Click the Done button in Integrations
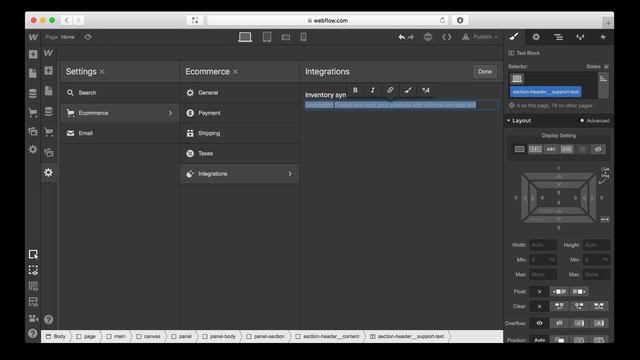Viewport: 640px width, 360px height. (485, 72)
